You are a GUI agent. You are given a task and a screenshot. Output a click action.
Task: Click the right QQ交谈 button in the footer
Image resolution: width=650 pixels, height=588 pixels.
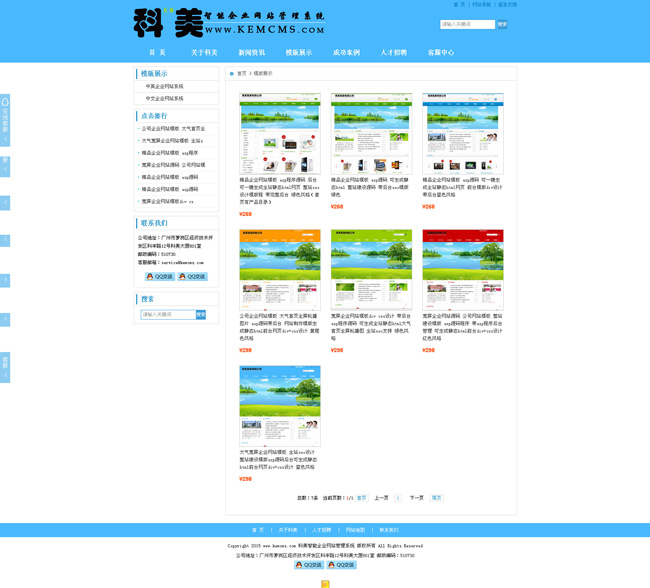click(341, 565)
